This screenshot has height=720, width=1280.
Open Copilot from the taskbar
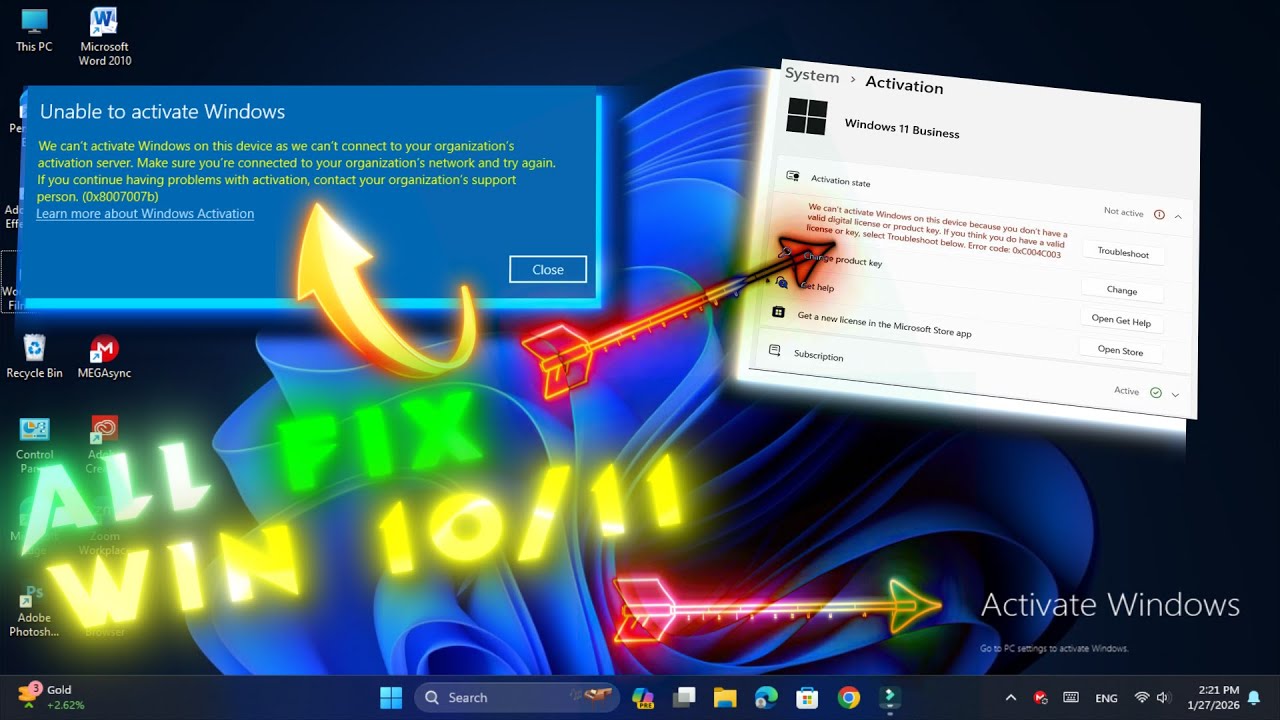[x=643, y=697]
